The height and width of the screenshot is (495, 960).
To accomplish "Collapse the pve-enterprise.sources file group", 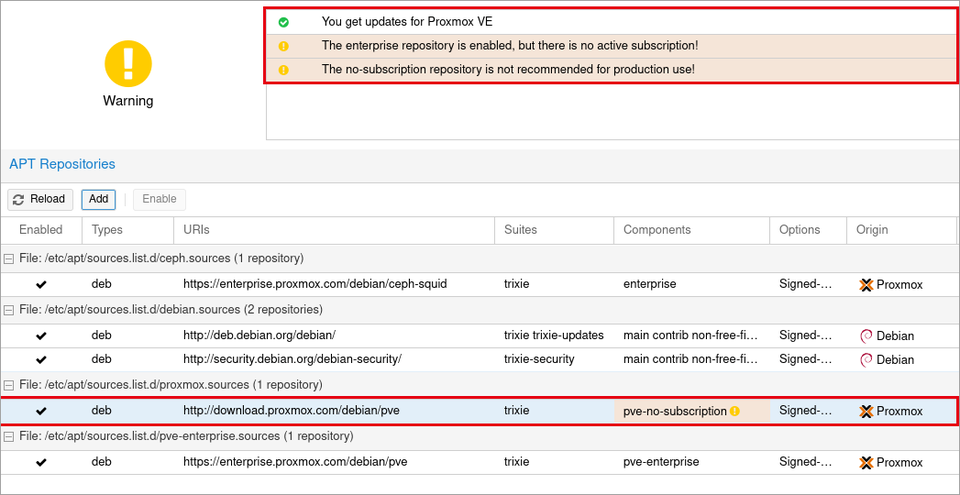I will 9,437.
